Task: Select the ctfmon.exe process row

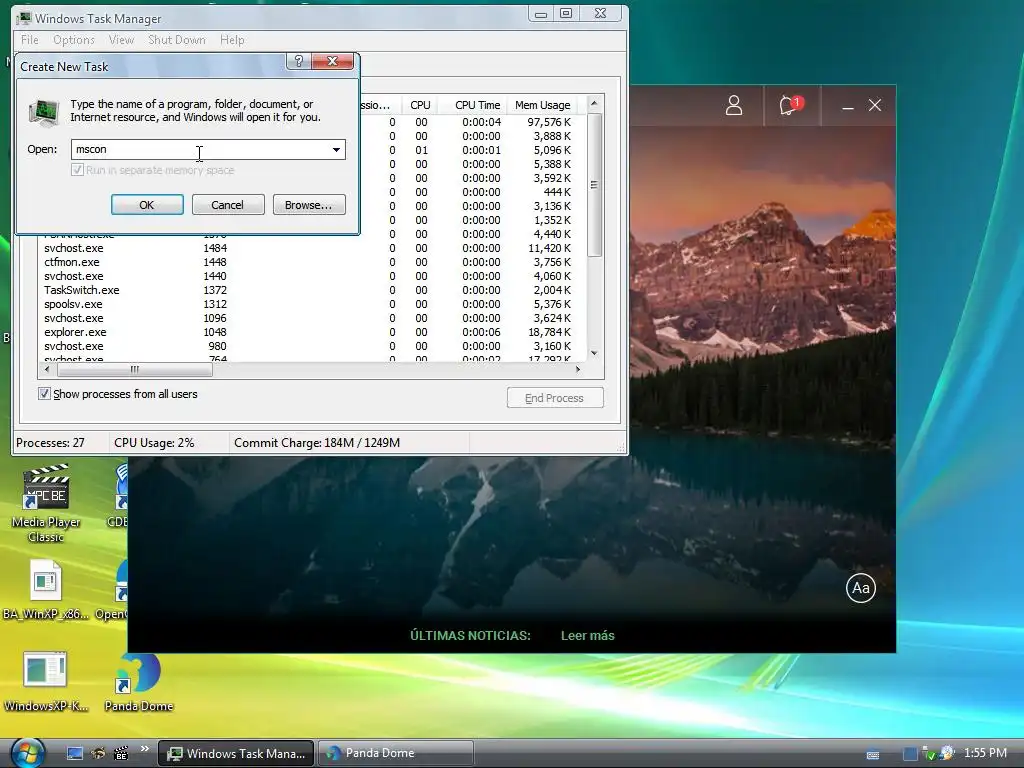Action: click(x=310, y=262)
